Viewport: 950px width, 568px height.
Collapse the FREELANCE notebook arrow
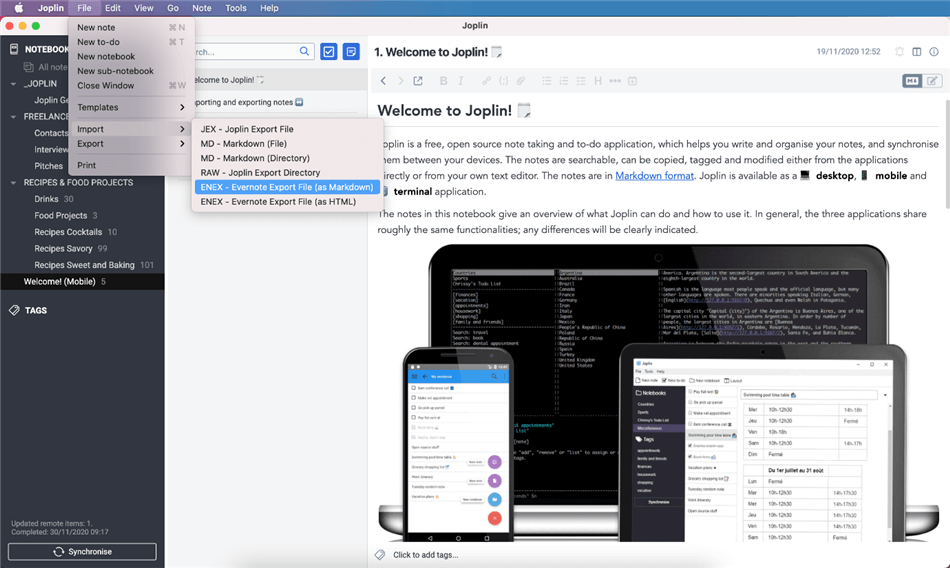(x=13, y=116)
